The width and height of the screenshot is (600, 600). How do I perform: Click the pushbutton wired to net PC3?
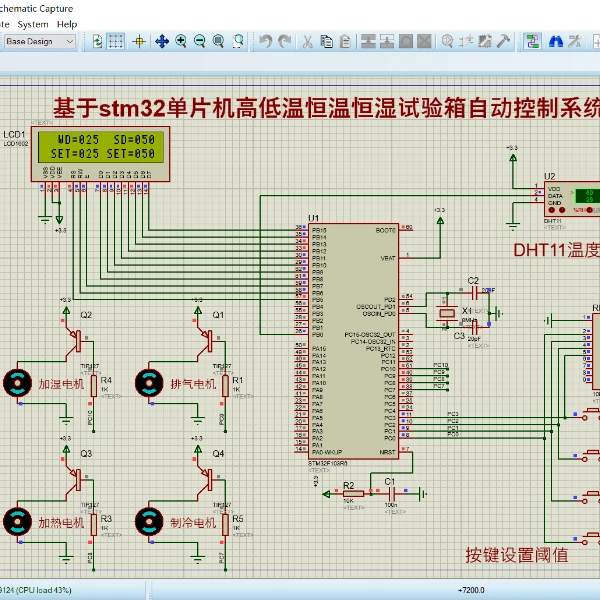[590, 414]
